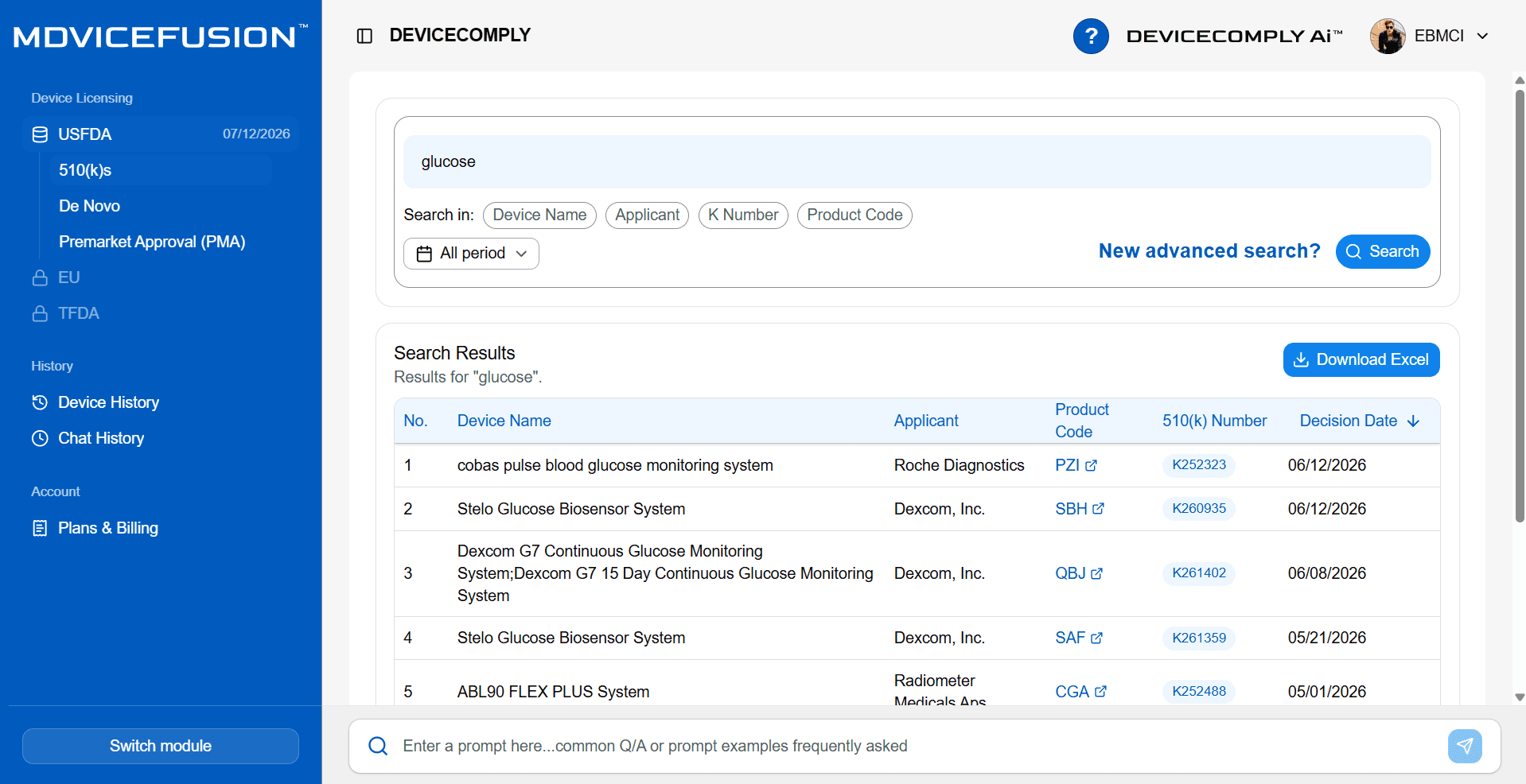The image size is (1526, 784).
Task: Click the prompt bar magnifier icon
Action: click(x=378, y=746)
